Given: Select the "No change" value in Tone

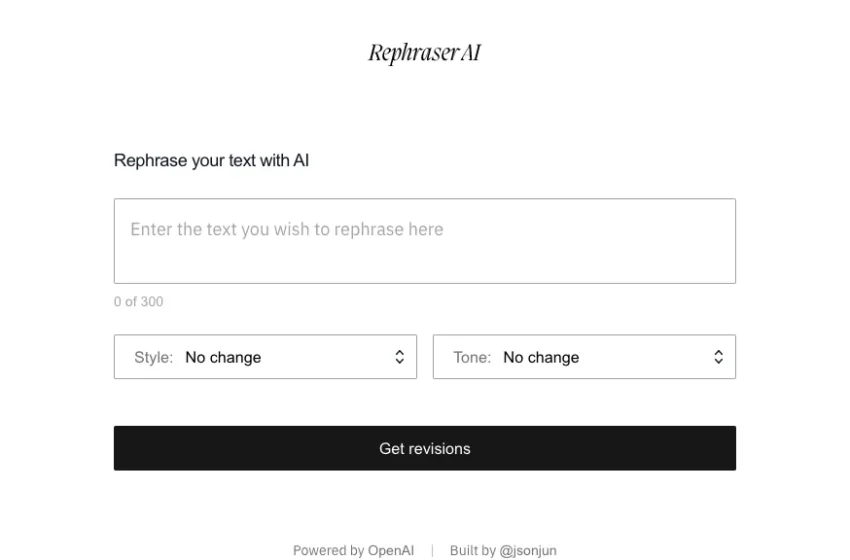Looking at the screenshot, I should 541,357.
